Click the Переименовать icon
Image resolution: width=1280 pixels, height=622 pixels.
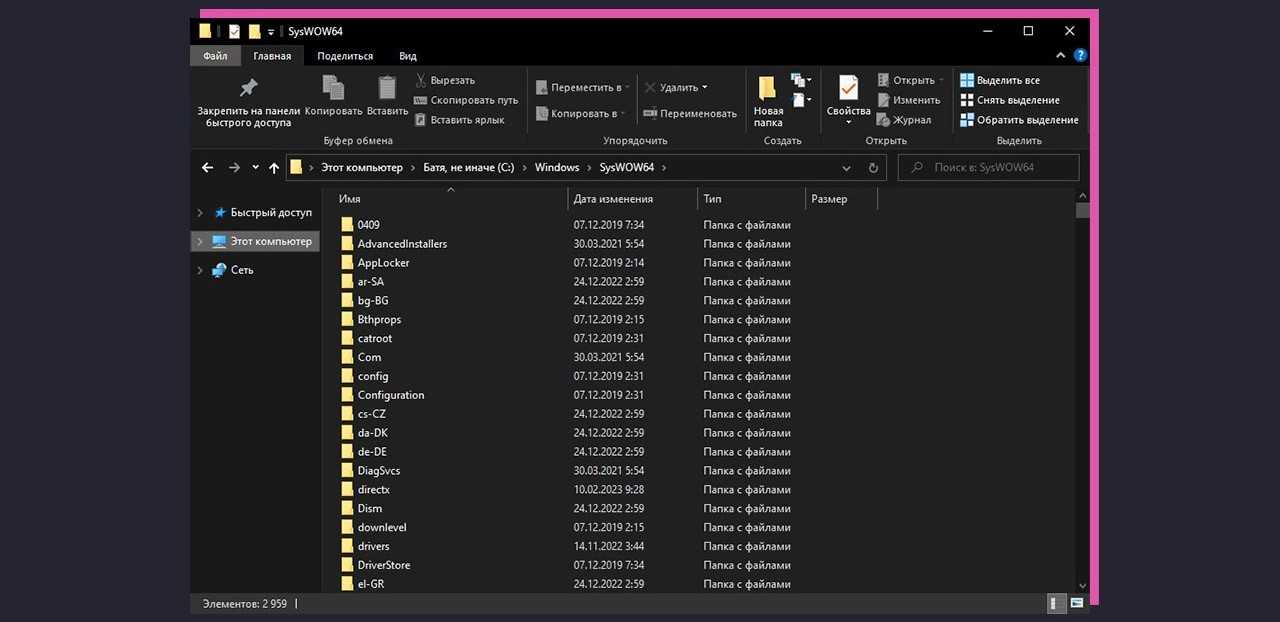tap(650, 114)
